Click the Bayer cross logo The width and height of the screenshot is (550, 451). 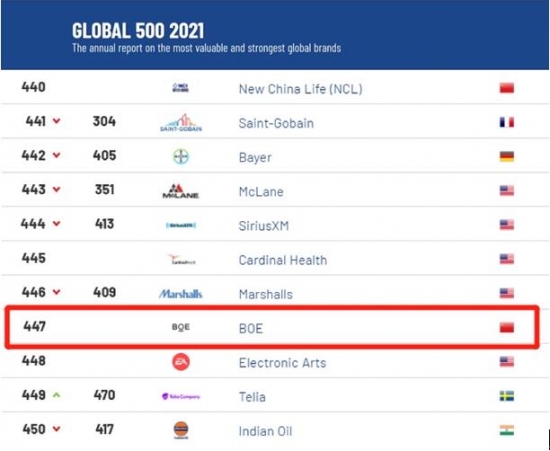[181, 157]
